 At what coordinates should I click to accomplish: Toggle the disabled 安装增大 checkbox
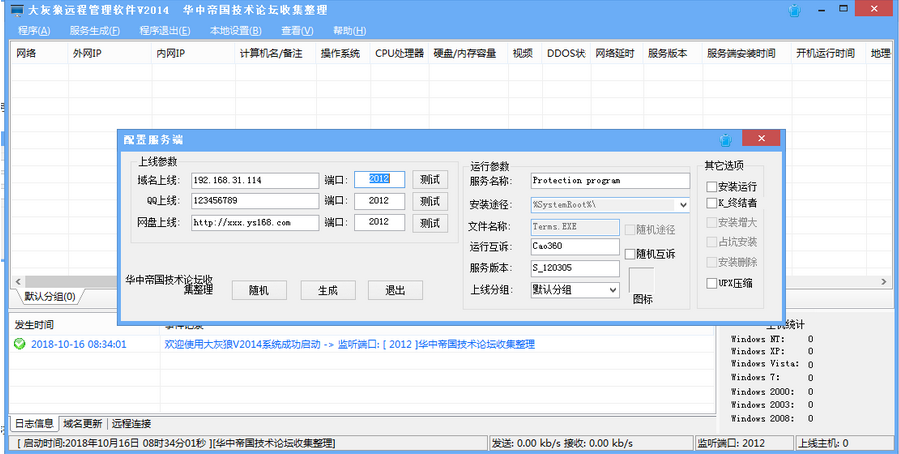[712, 222]
